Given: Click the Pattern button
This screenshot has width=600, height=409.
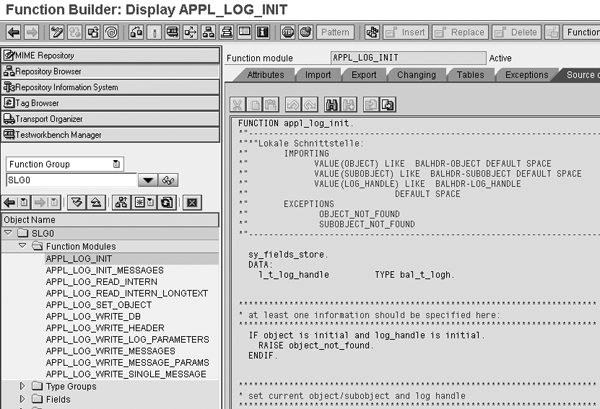Looking at the screenshot, I should tap(335, 32).
